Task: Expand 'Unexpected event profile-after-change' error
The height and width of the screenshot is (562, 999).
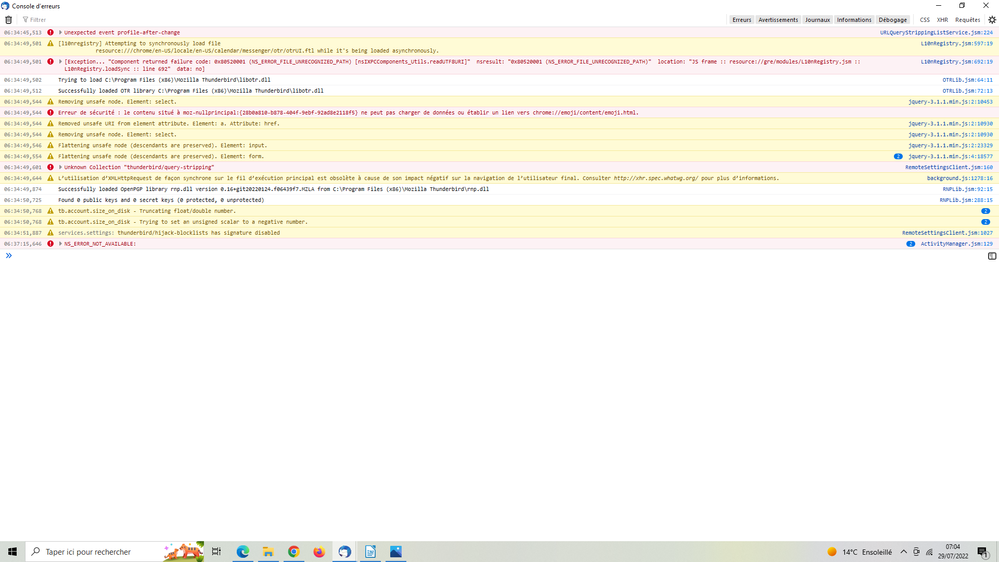Action: 61,32
